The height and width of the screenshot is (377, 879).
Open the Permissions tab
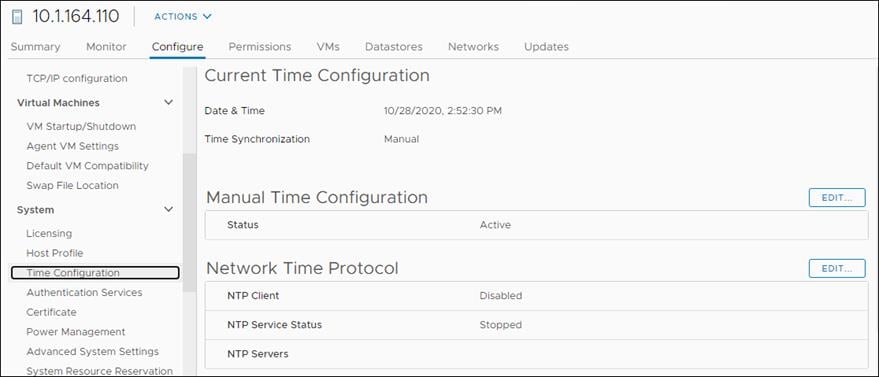pos(260,46)
